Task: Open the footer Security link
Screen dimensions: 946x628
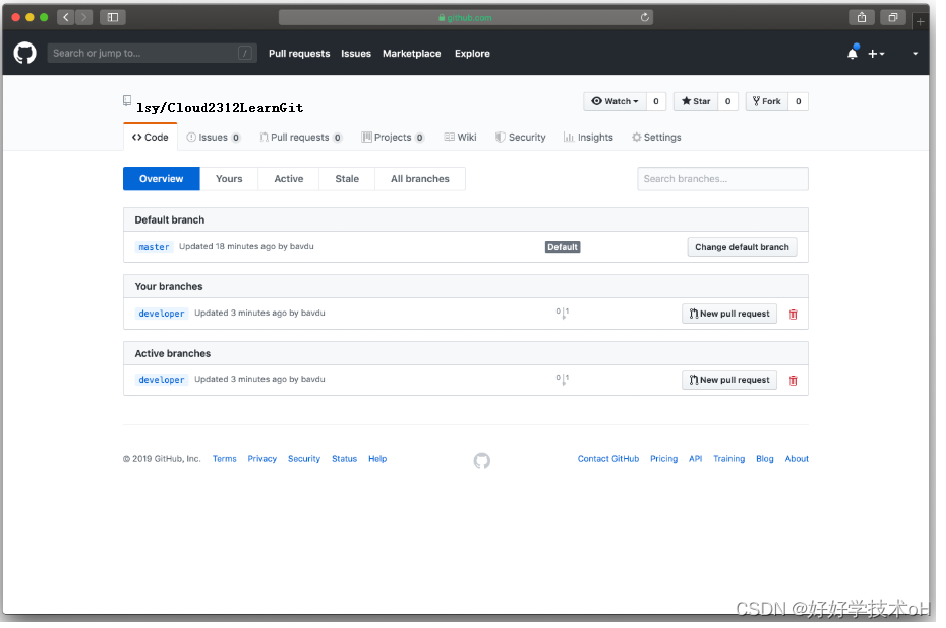Action: (303, 458)
